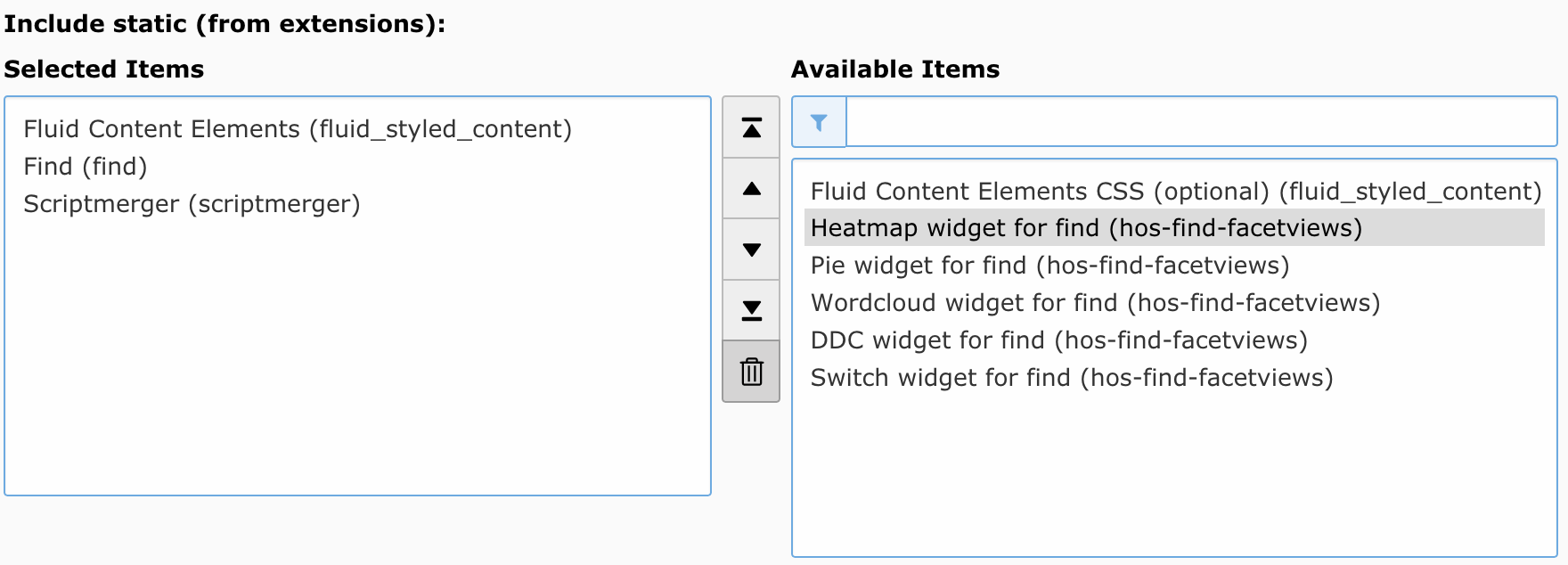Click empty area of Selected Items list
Viewport: 1568px width, 565px height.
point(356,374)
